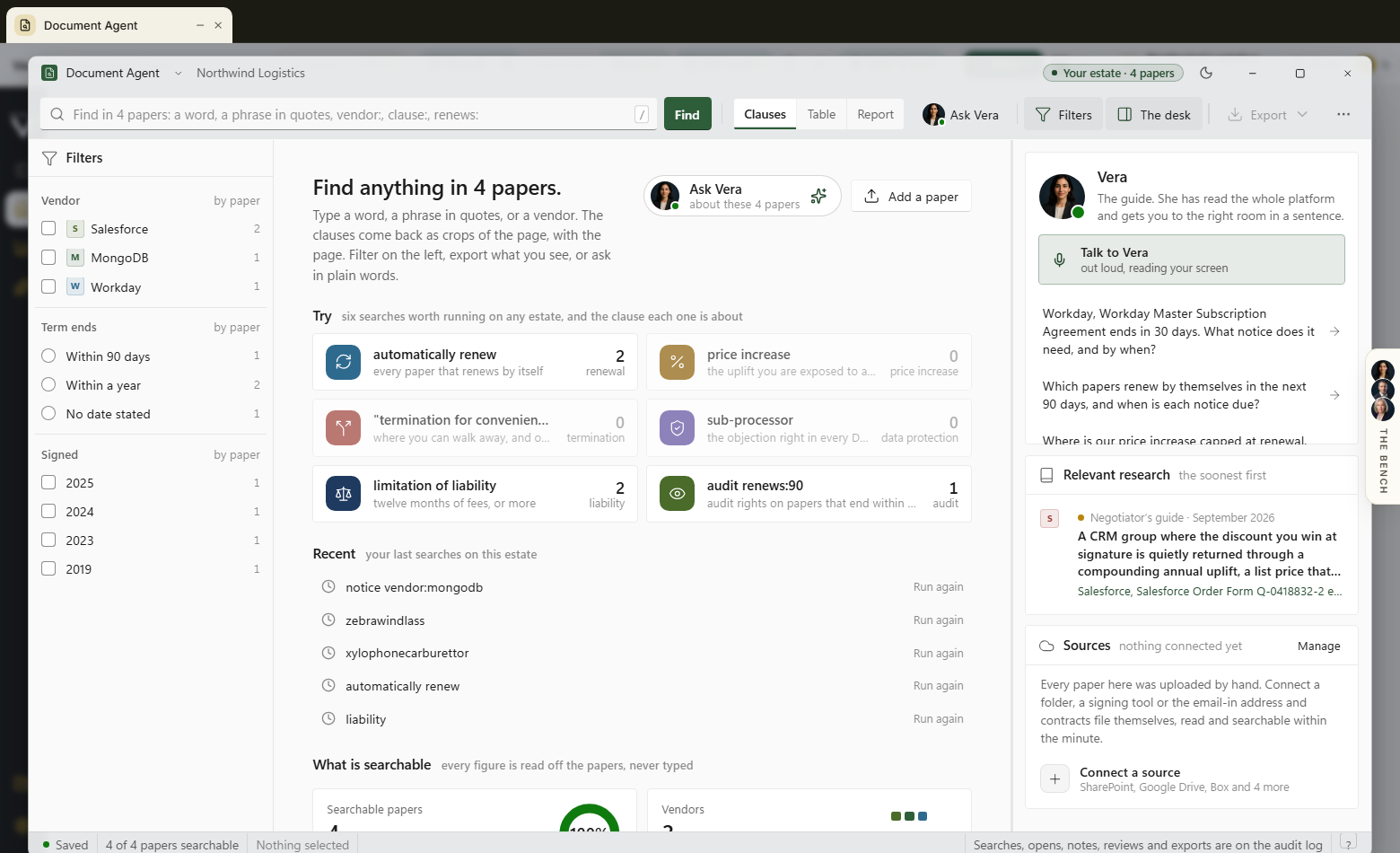Image resolution: width=1400 pixels, height=853 pixels.
Task: Click the plus icon for Connect a source
Action: [x=1055, y=778]
